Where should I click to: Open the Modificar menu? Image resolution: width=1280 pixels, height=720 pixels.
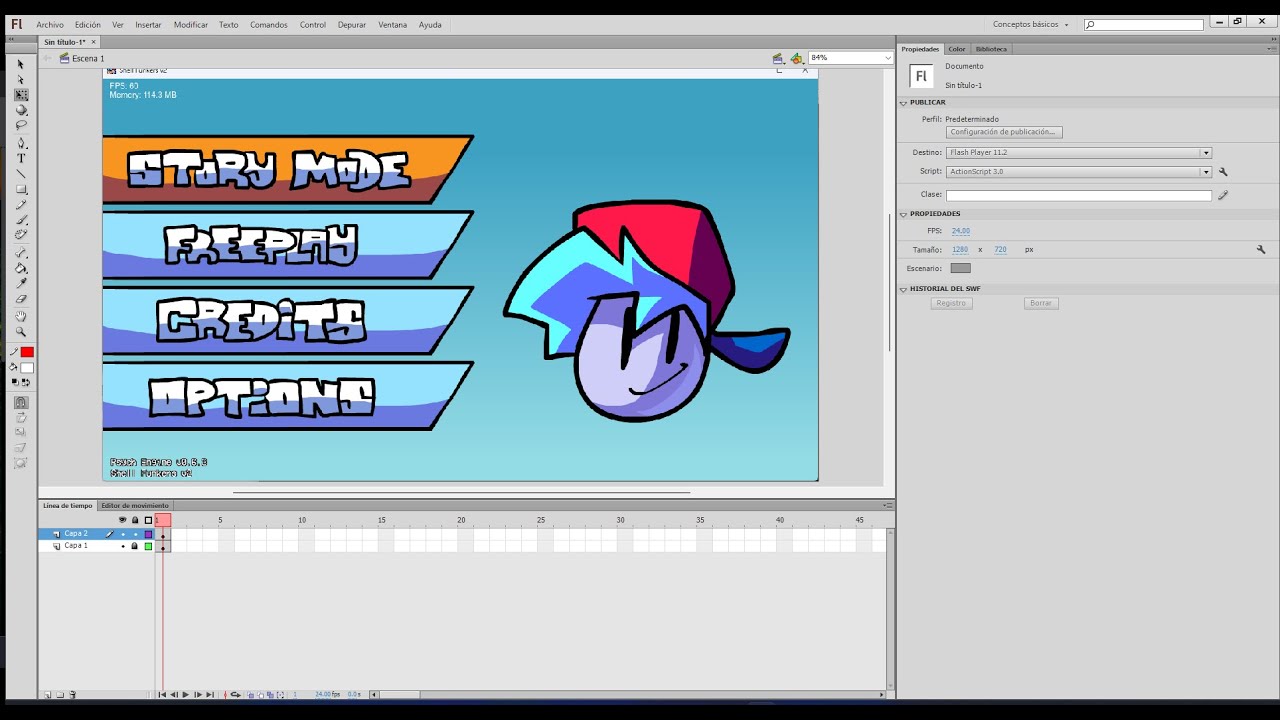tap(191, 24)
